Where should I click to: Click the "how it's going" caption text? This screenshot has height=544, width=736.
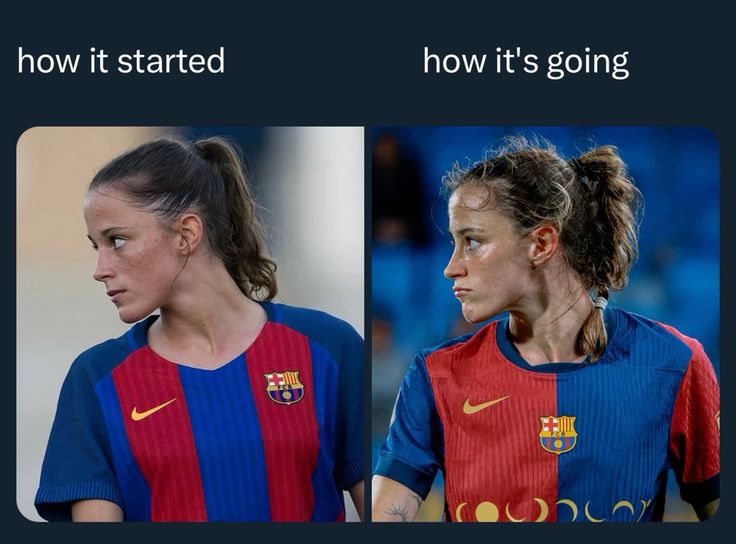pyautogui.click(x=526, y=61)
